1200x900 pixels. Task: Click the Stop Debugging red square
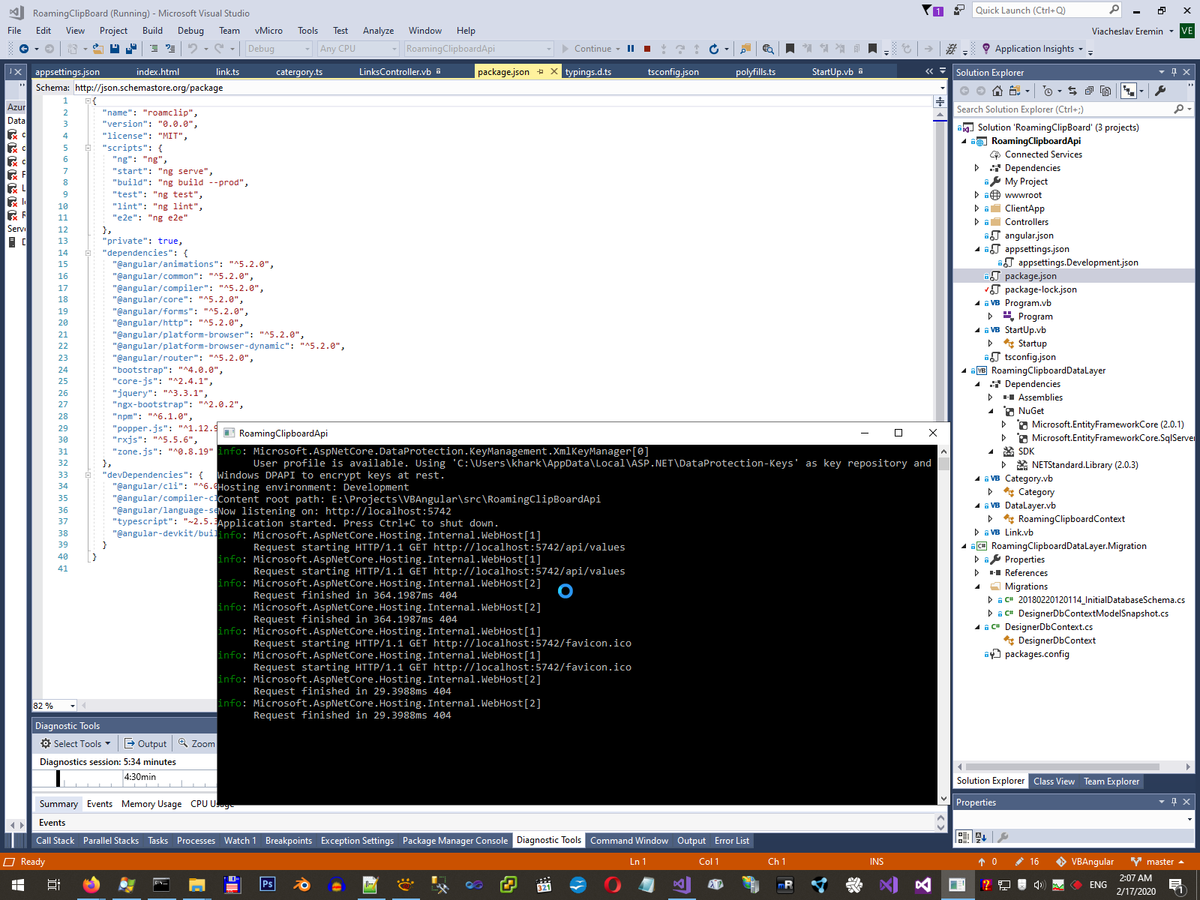point(647,48)
